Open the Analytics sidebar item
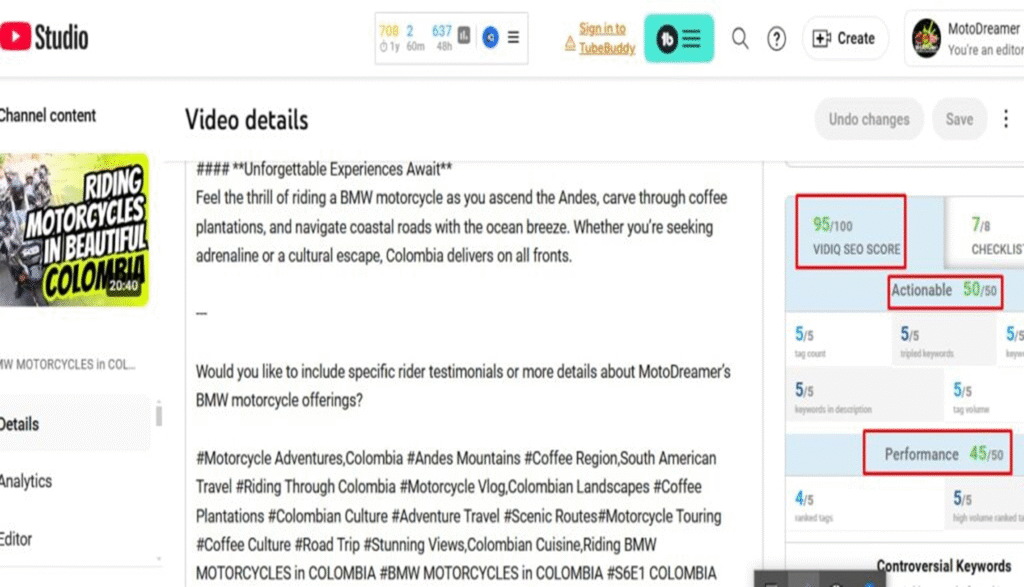This screenshot has height=587, width=1024. click(25, 481)
